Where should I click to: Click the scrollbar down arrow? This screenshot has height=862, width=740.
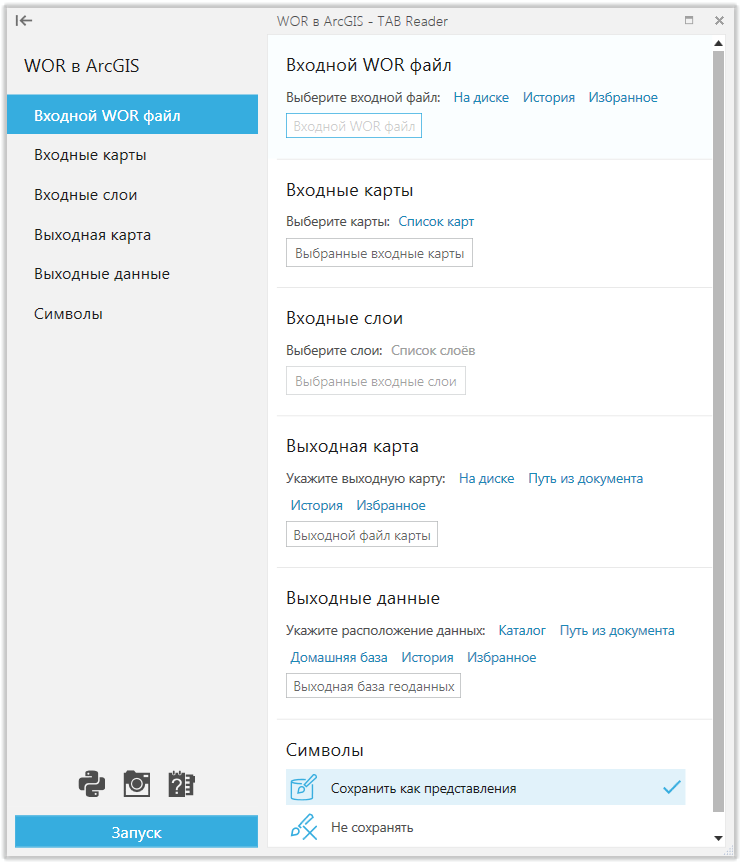coord(718,838)
